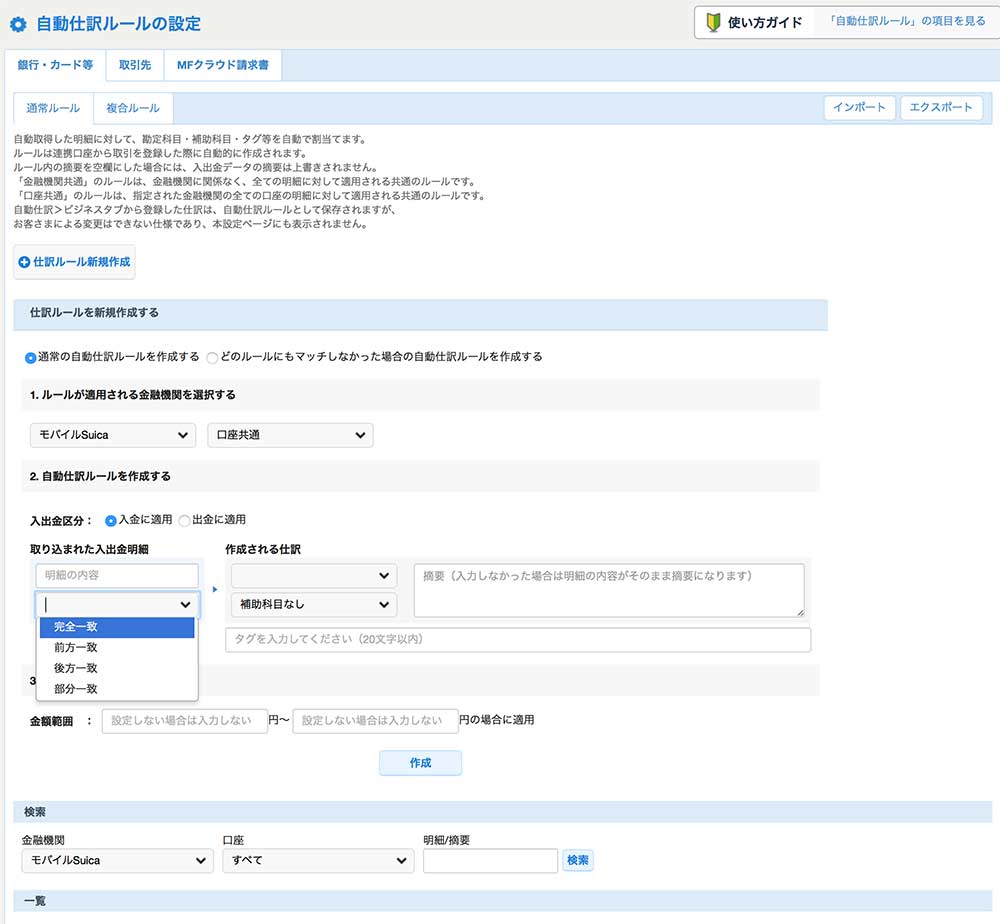This screenshot has height=924, width=1000.
Task: Click the gear icon beside 自動仕訳ルールの設定
Action: point(18,24)
